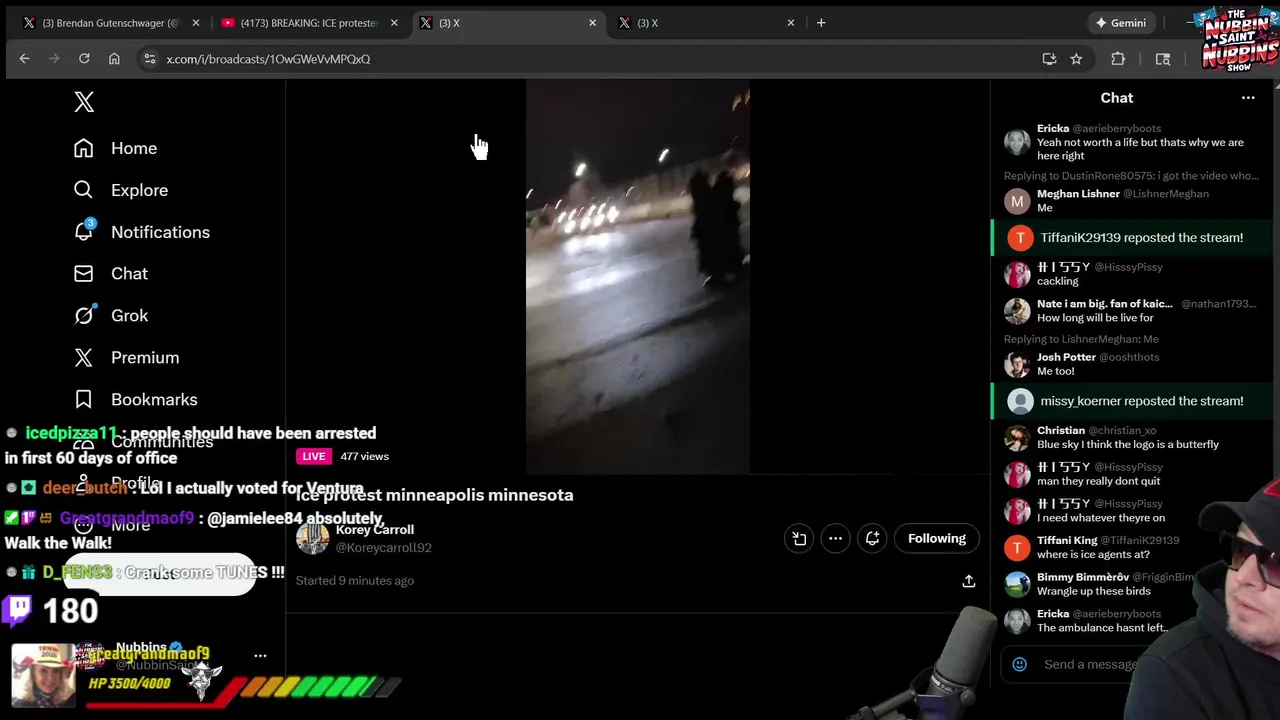The image size is (1280, 720).
Task: Click Korey Carroll's avatar
Action: click(x=312, y=538)
